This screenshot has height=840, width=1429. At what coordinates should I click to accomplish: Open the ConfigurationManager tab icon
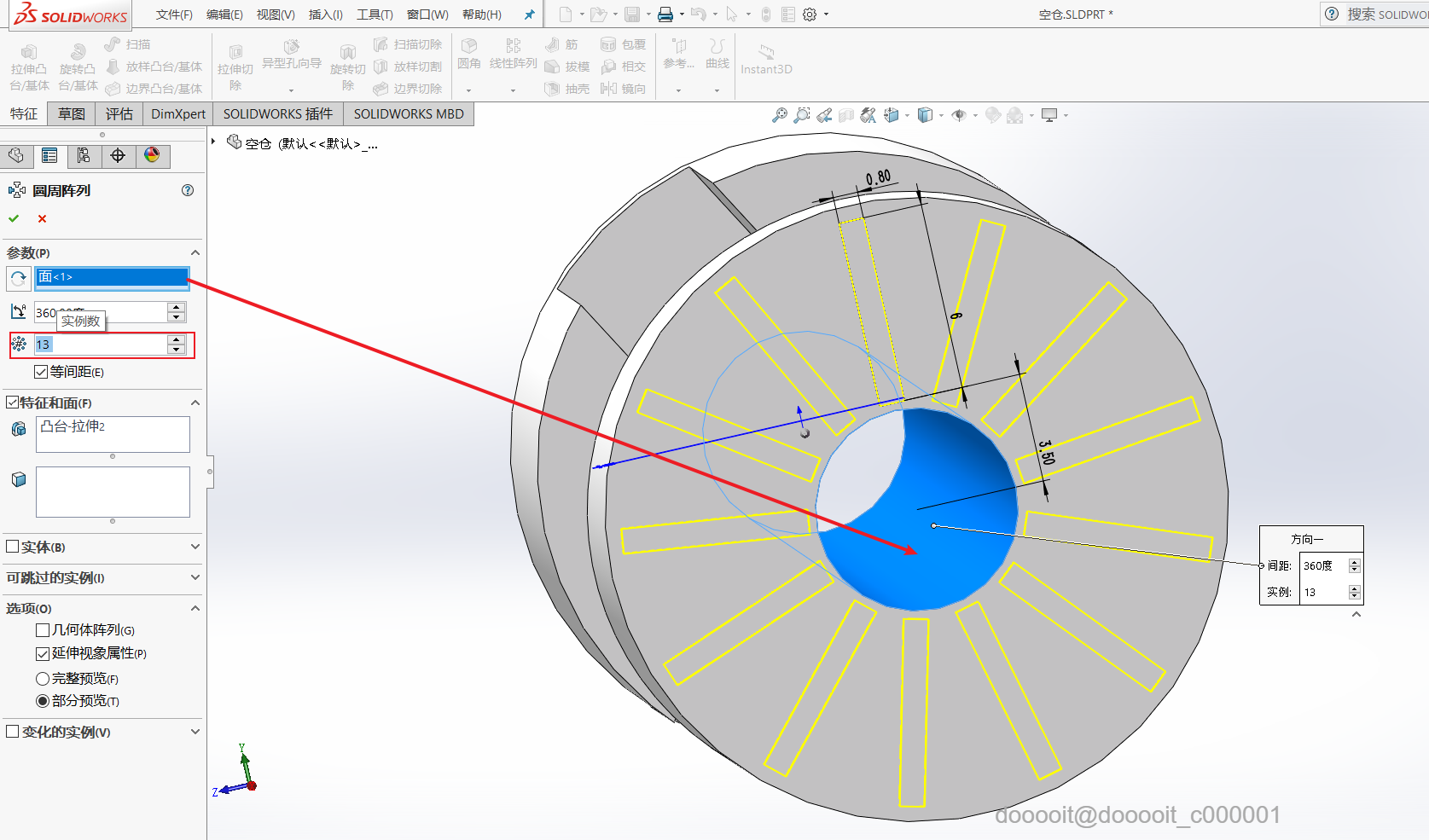[x=84, y=155]
